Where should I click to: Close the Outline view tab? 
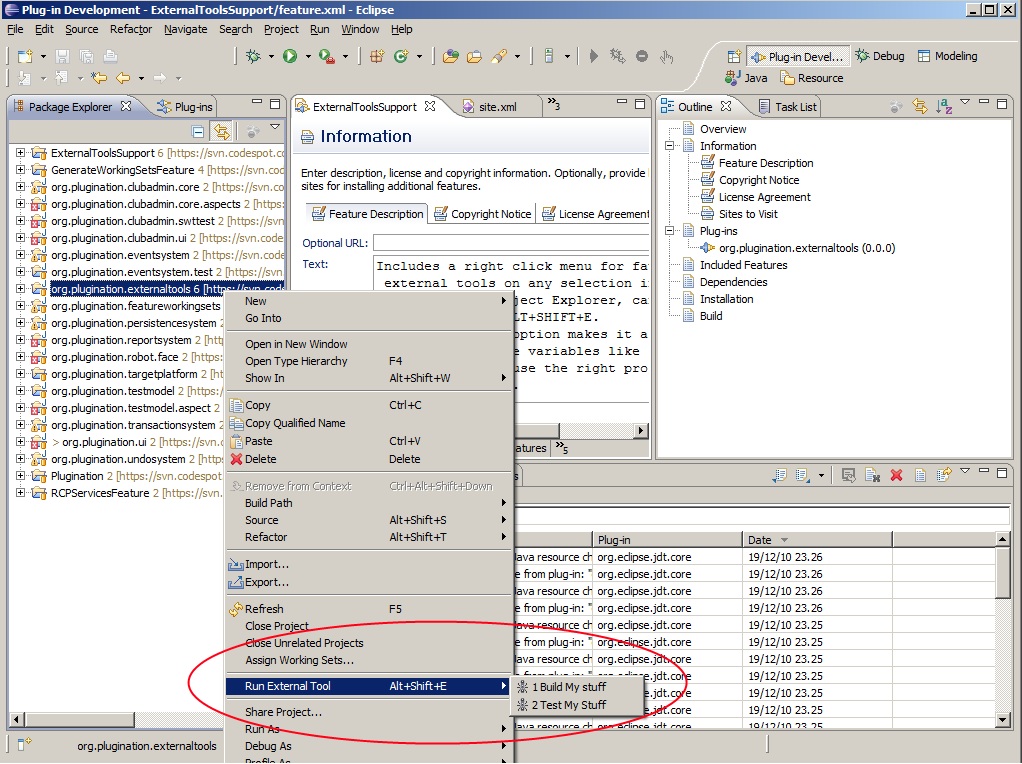pos(726,106)
